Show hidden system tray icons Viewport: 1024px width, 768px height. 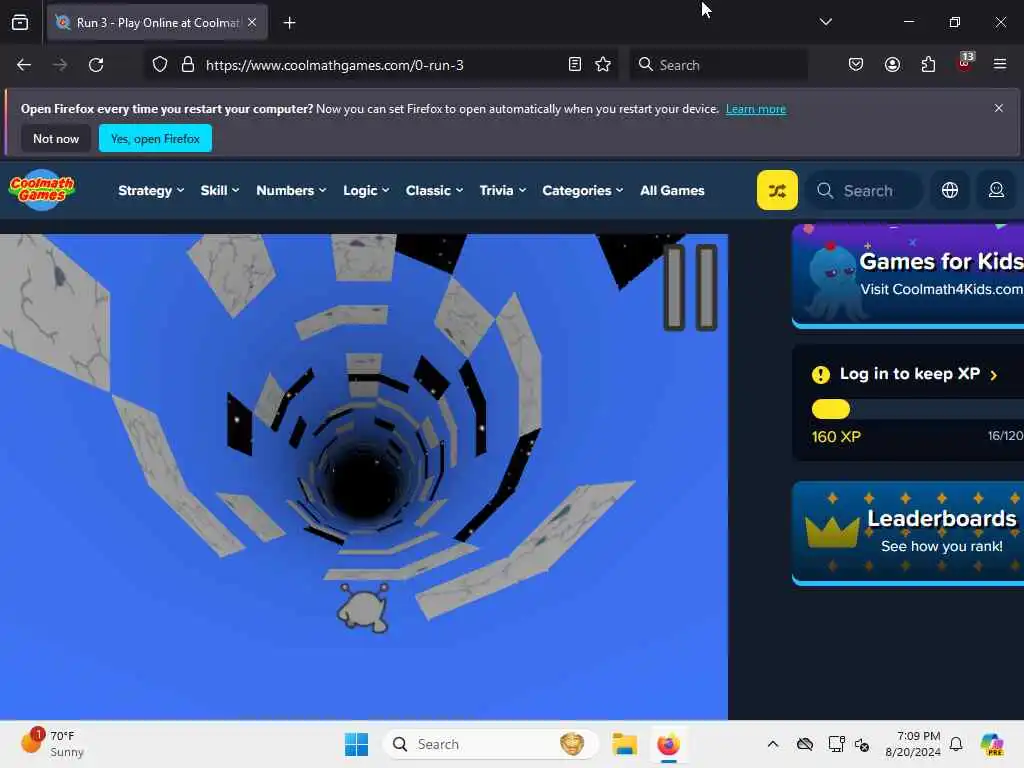(773, 744)
